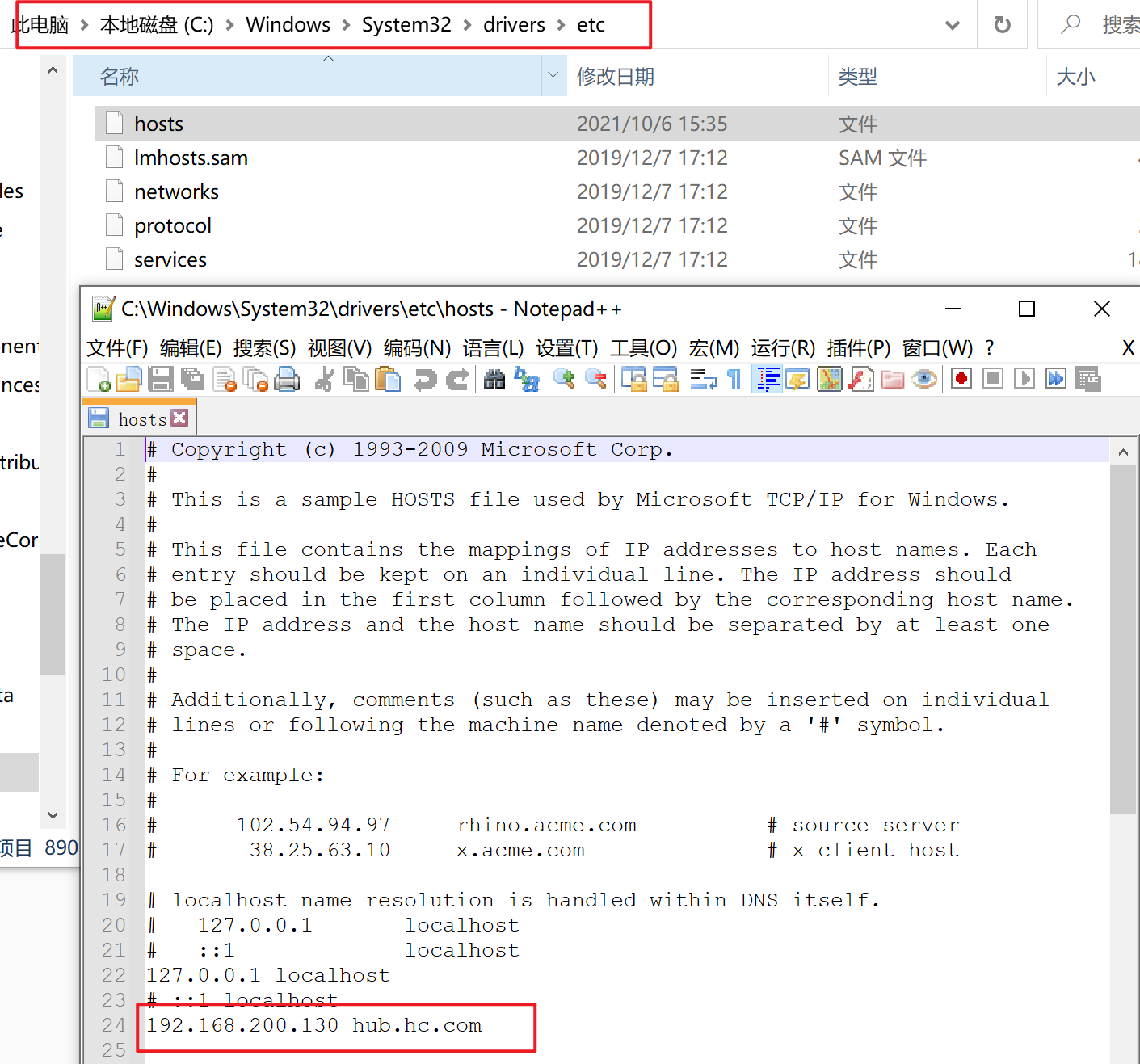Image resolution: width=1140 pixels, height=1064 pixels.
Task: Click the Replace icon in the toolbar
Action: tap(527, 379)
